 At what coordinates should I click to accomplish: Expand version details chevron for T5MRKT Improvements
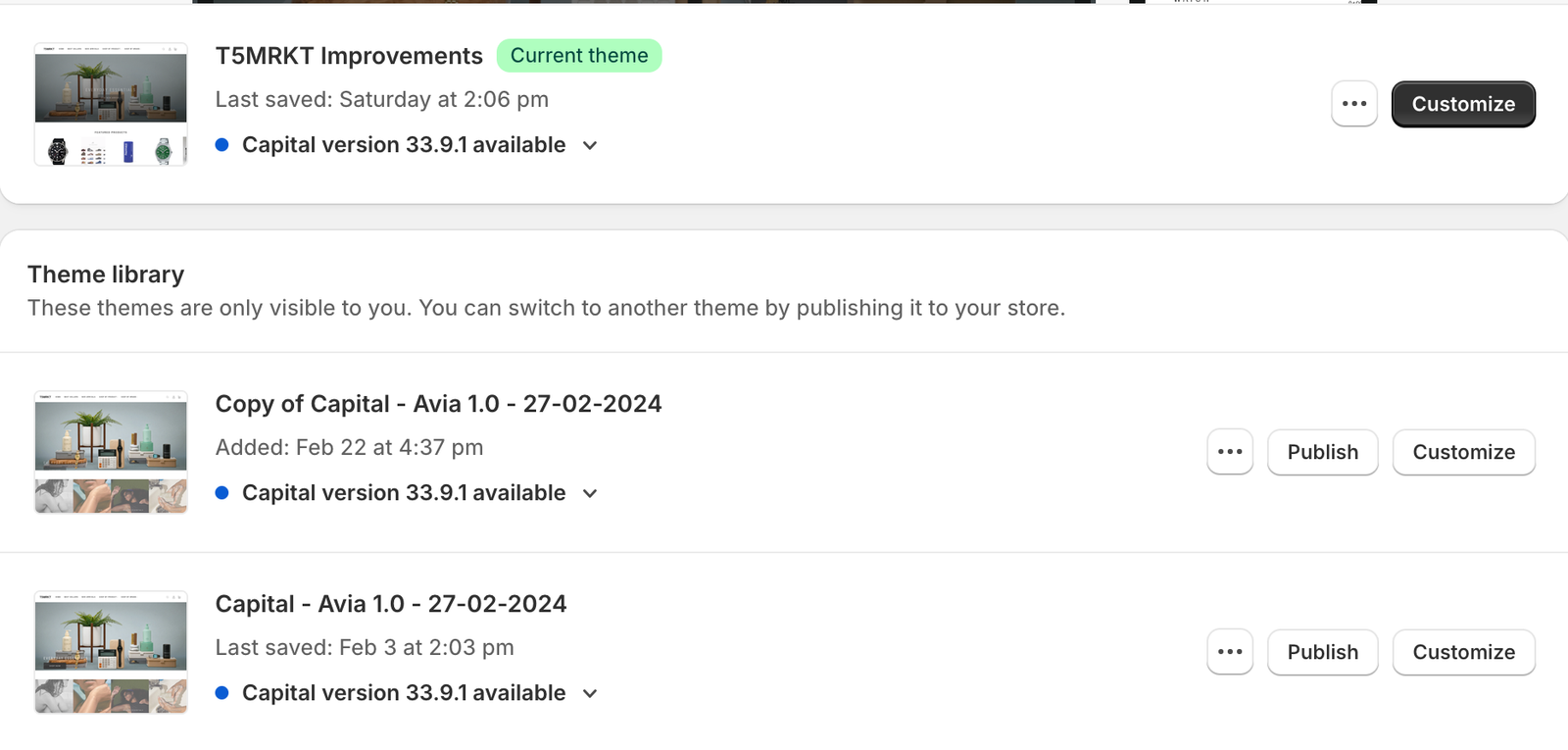coord(590,145)
